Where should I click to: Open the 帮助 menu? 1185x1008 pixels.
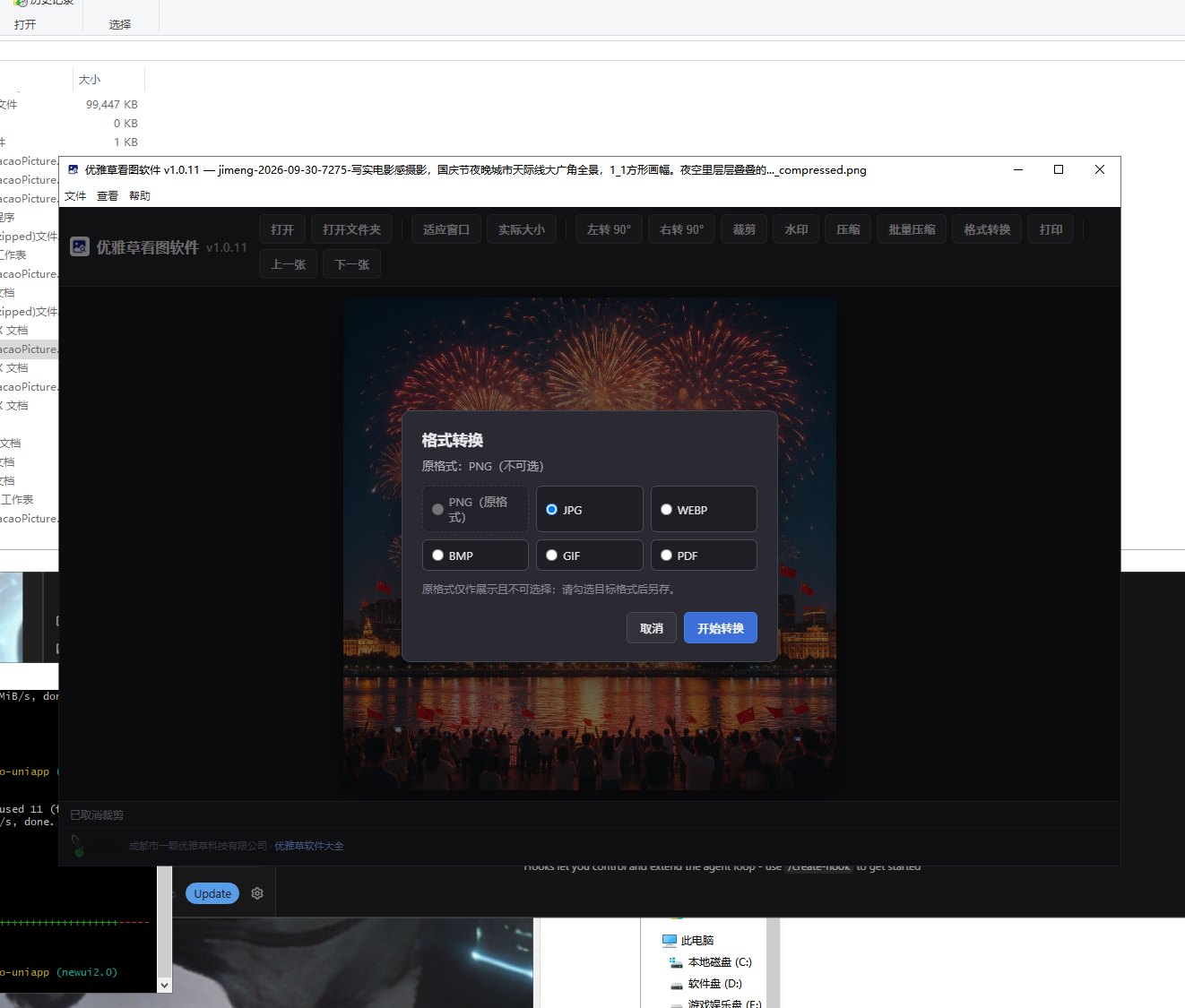point(140,195)
